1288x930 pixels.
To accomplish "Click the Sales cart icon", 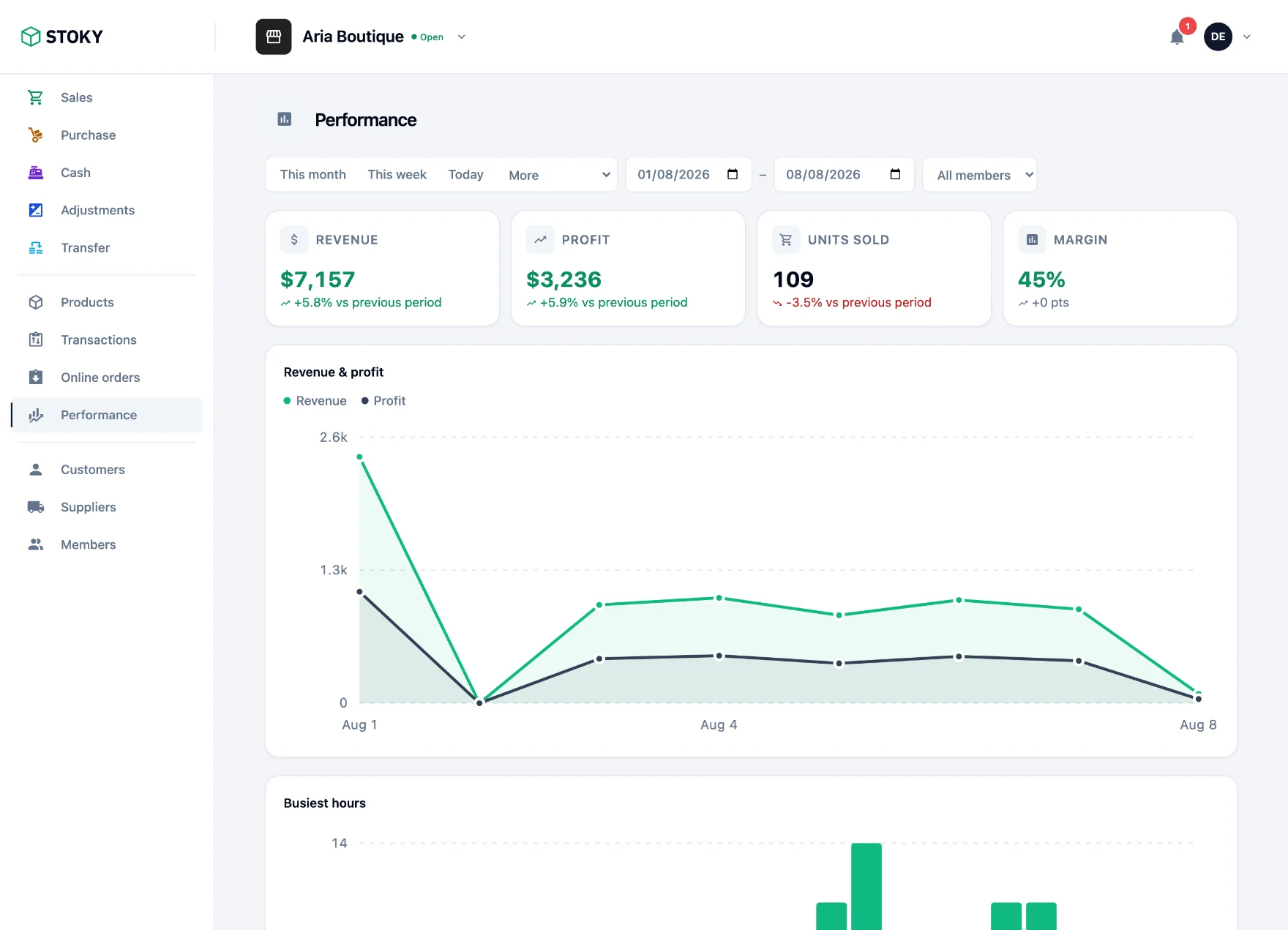I will click(x=35, y=97).
